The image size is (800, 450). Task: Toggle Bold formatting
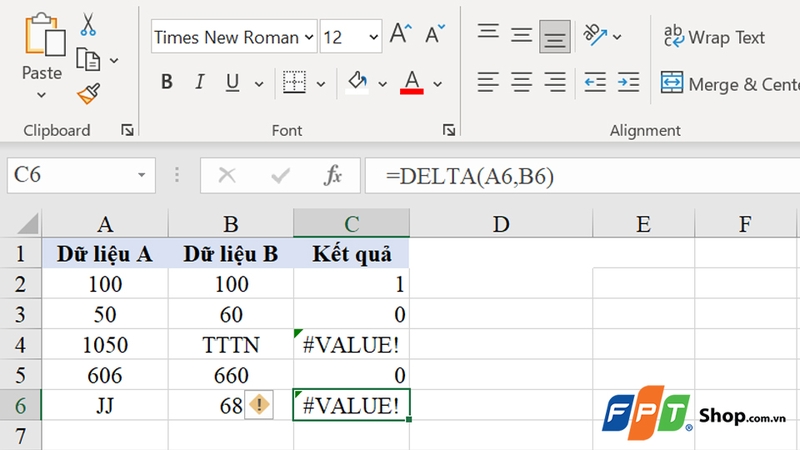166,82
